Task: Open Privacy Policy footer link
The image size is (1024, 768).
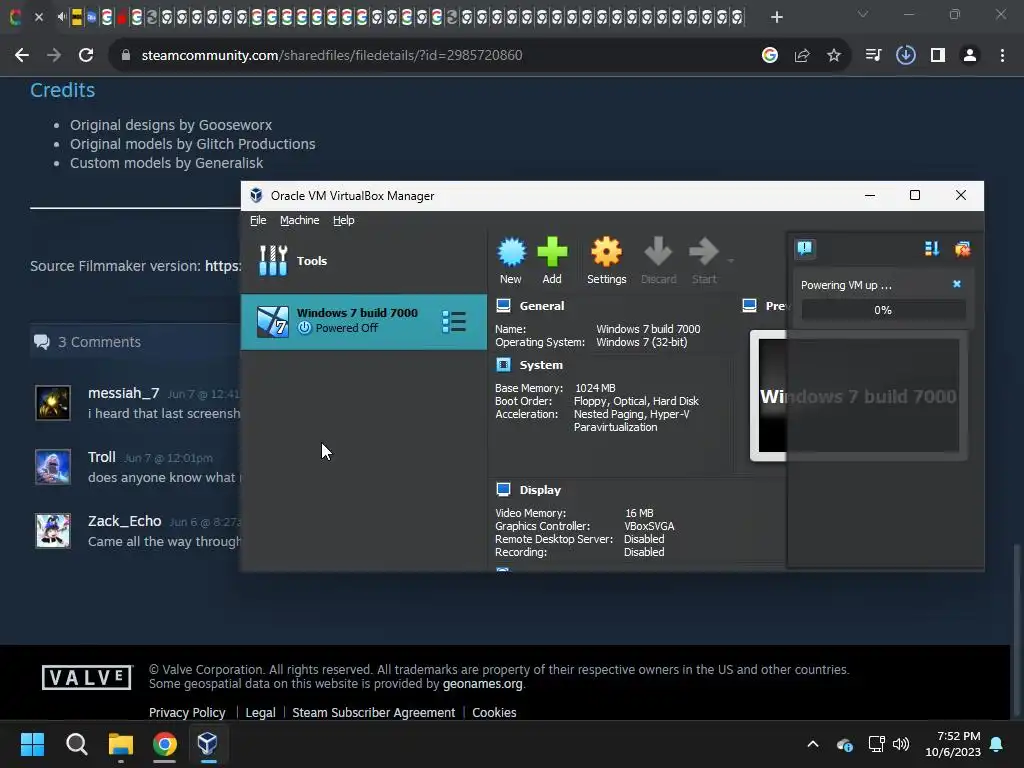Action: (187, 712)
